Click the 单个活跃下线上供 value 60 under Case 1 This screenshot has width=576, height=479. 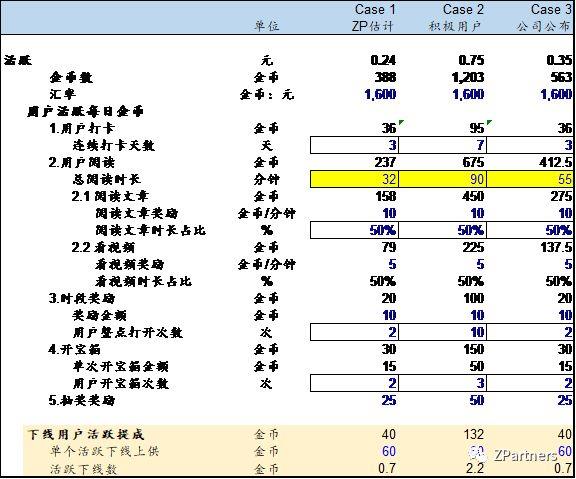(x=389, y=451)
